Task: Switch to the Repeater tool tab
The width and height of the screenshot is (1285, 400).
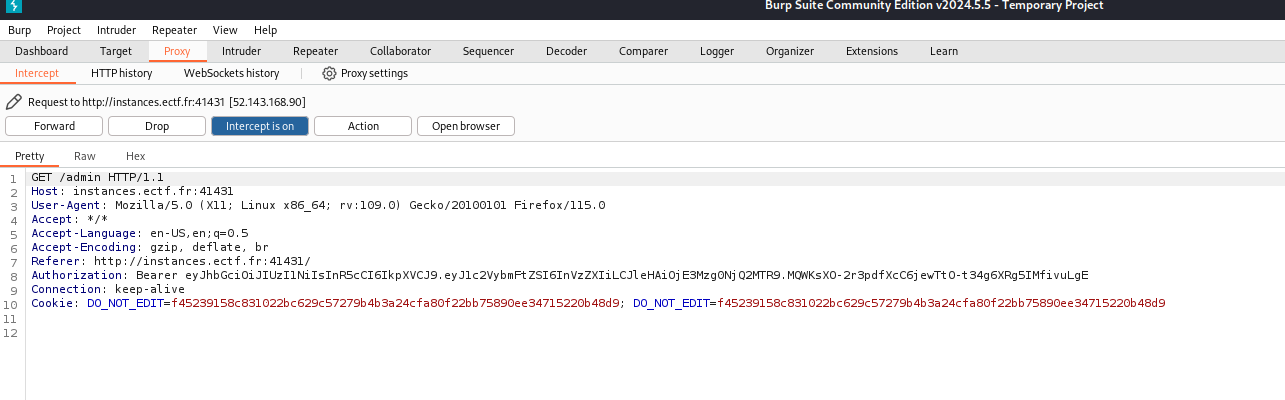Action: [x=315, y=51]
